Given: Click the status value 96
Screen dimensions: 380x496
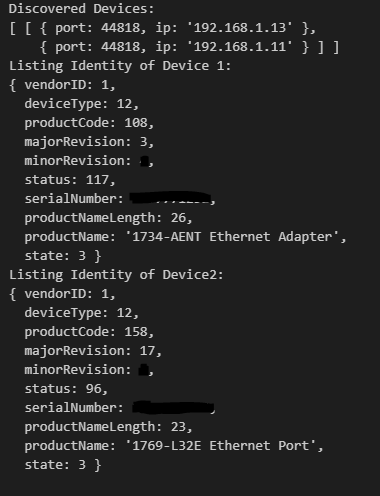Looking at the screenshot, I should [94, 389].
